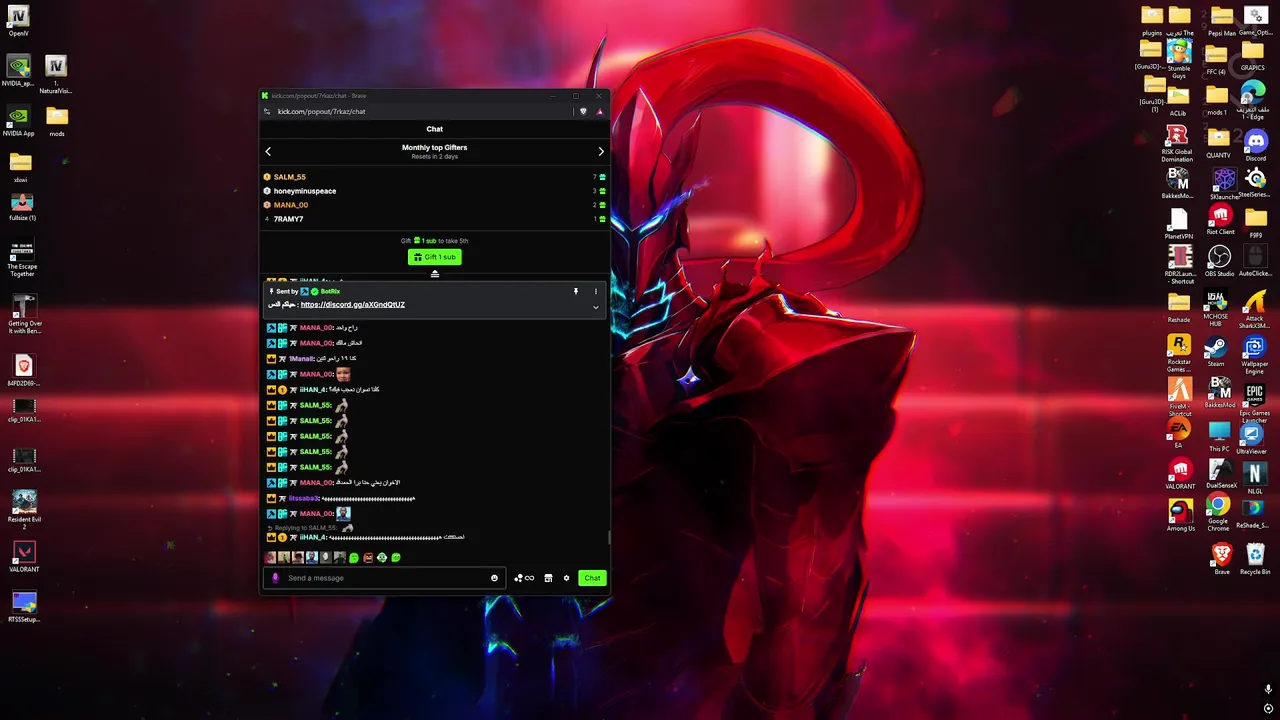
Task: Open the Stumble Guys desktop icon
Action: coord(1179,59)
